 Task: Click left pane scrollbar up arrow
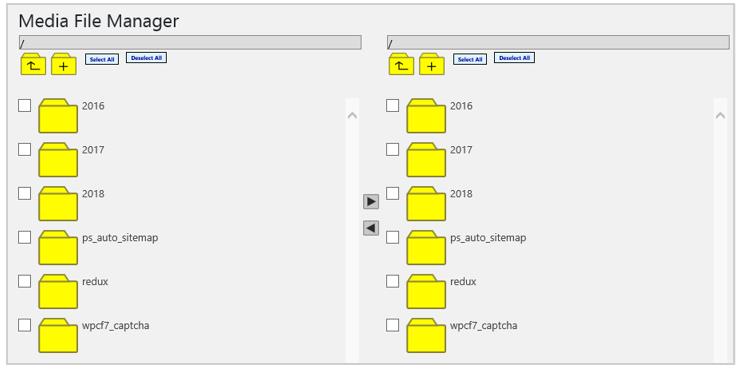point(353,116)
